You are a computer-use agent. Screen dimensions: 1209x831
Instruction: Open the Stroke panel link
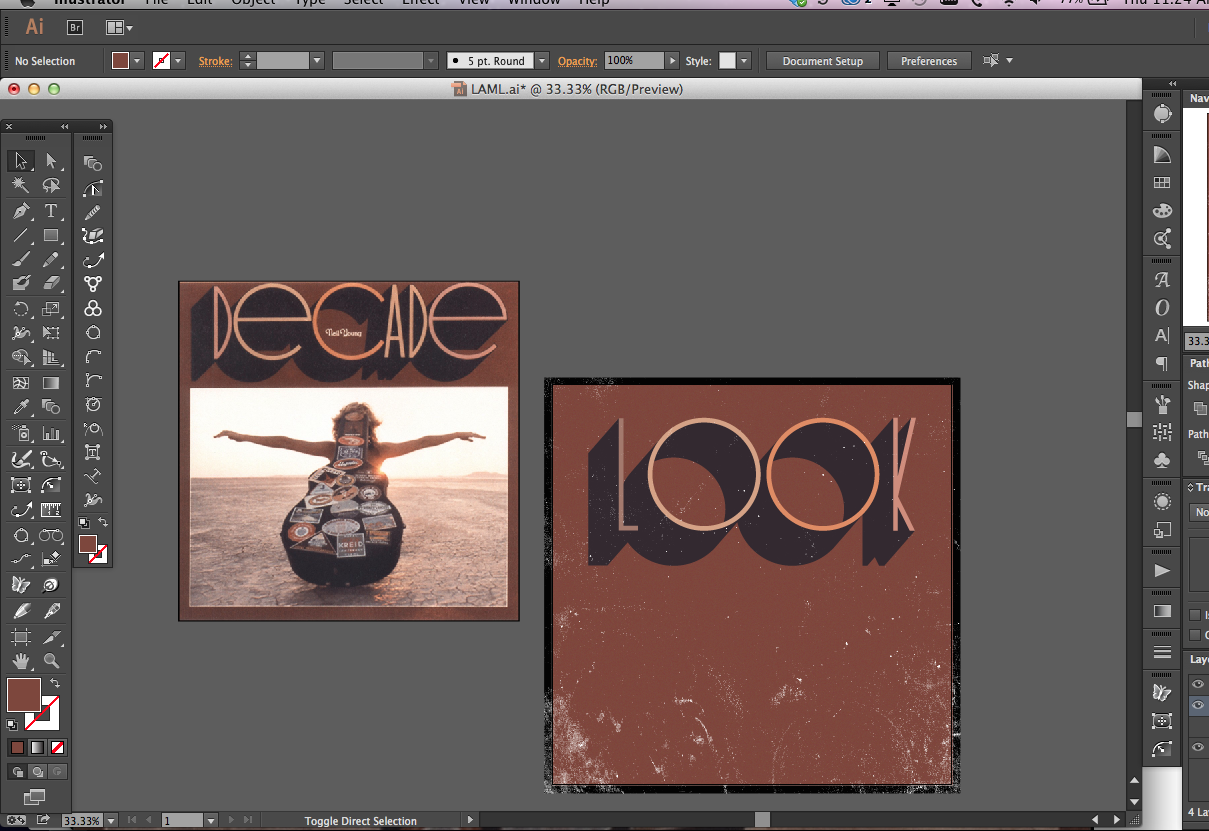click(x=215, y=61)
